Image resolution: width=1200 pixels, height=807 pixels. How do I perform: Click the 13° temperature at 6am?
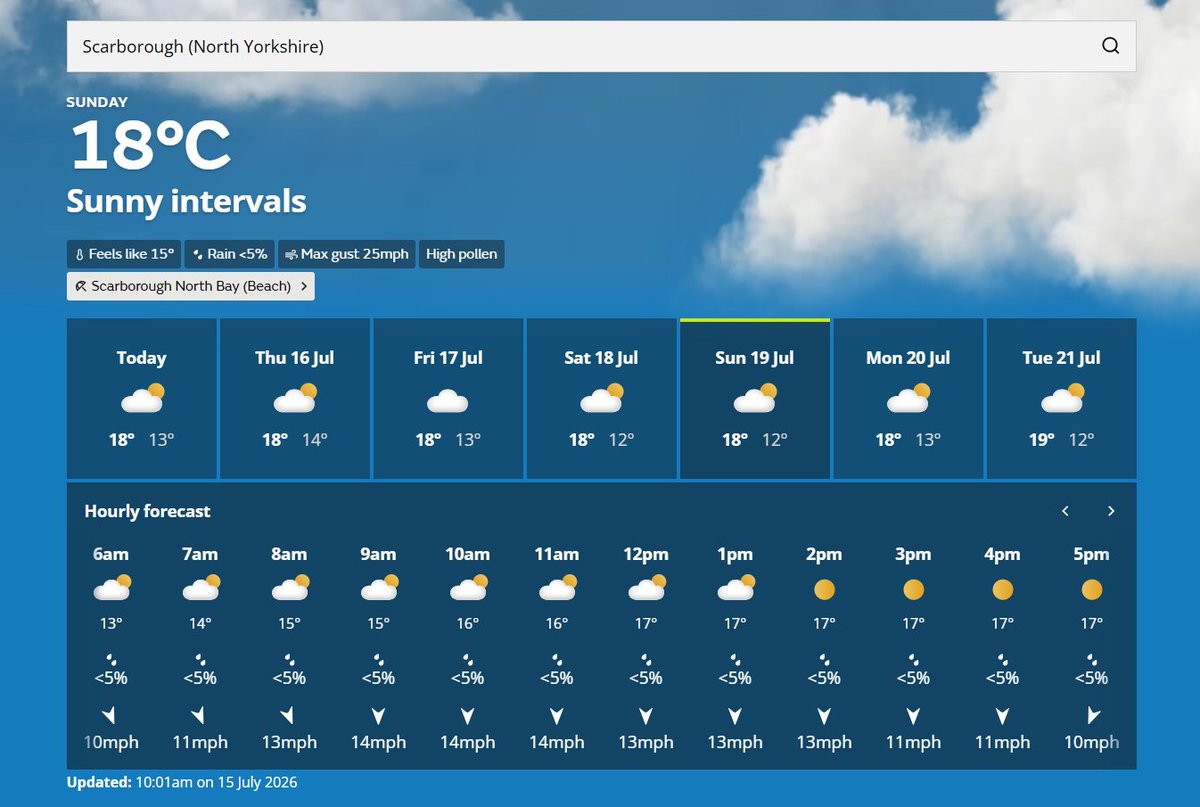point(111,623)
